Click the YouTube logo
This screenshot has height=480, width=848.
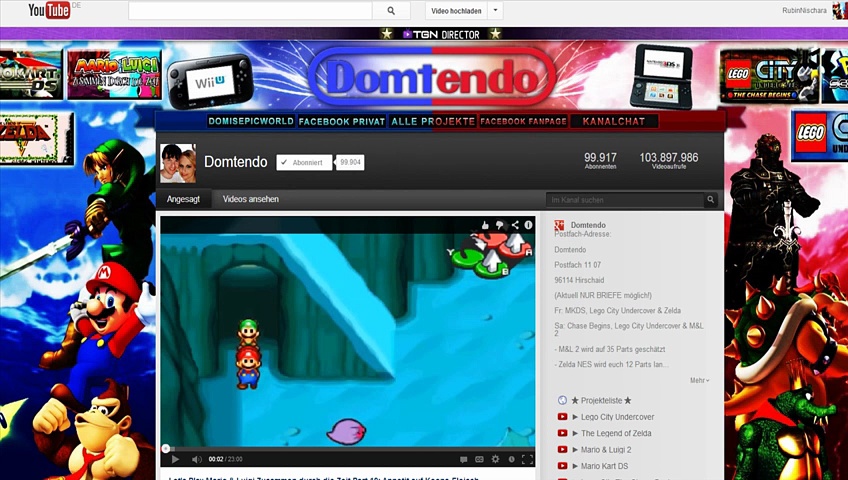click(x=48, y=11)
